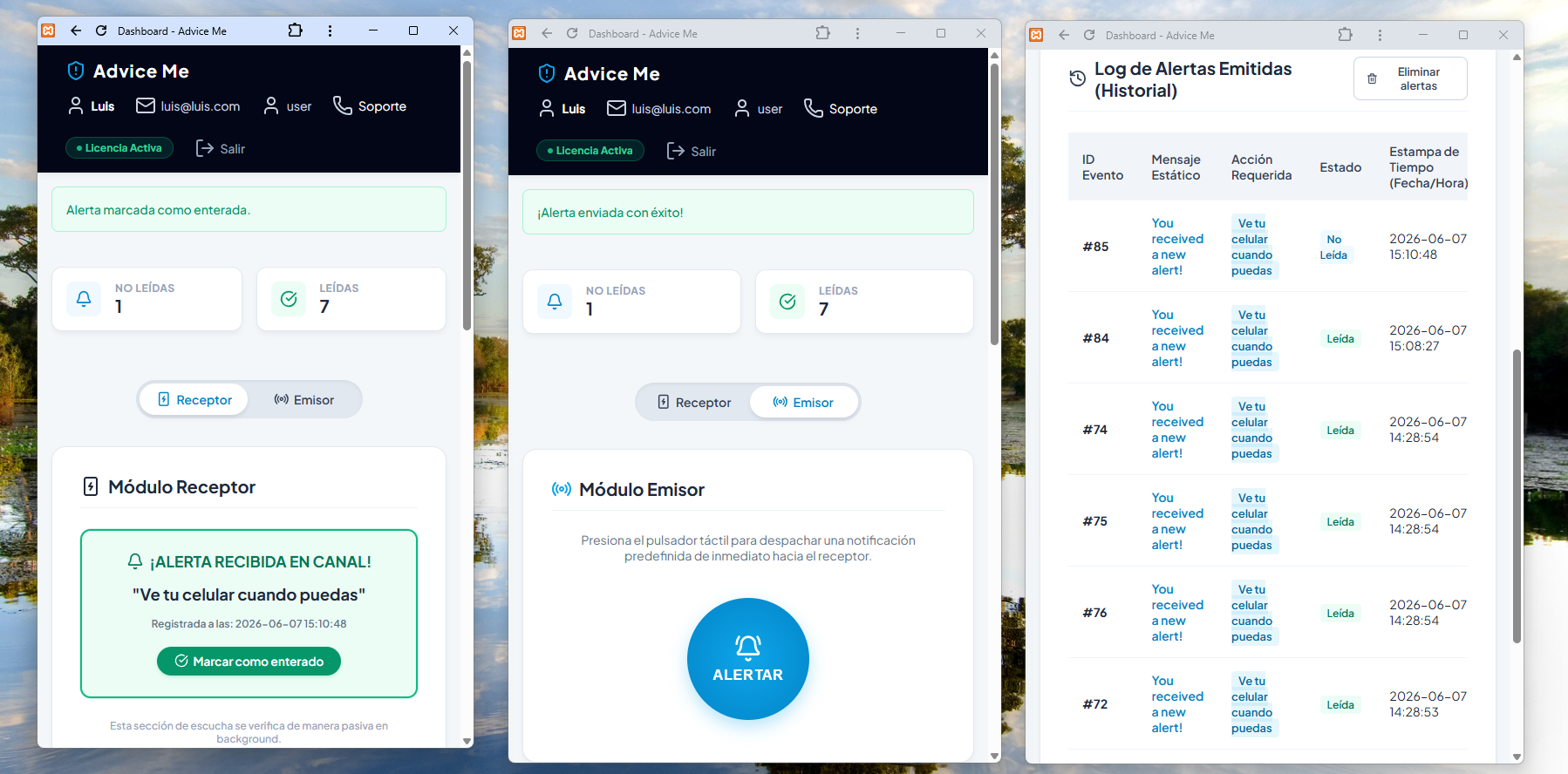Open extensions puzzle icon in left browser window

(296, 31)
